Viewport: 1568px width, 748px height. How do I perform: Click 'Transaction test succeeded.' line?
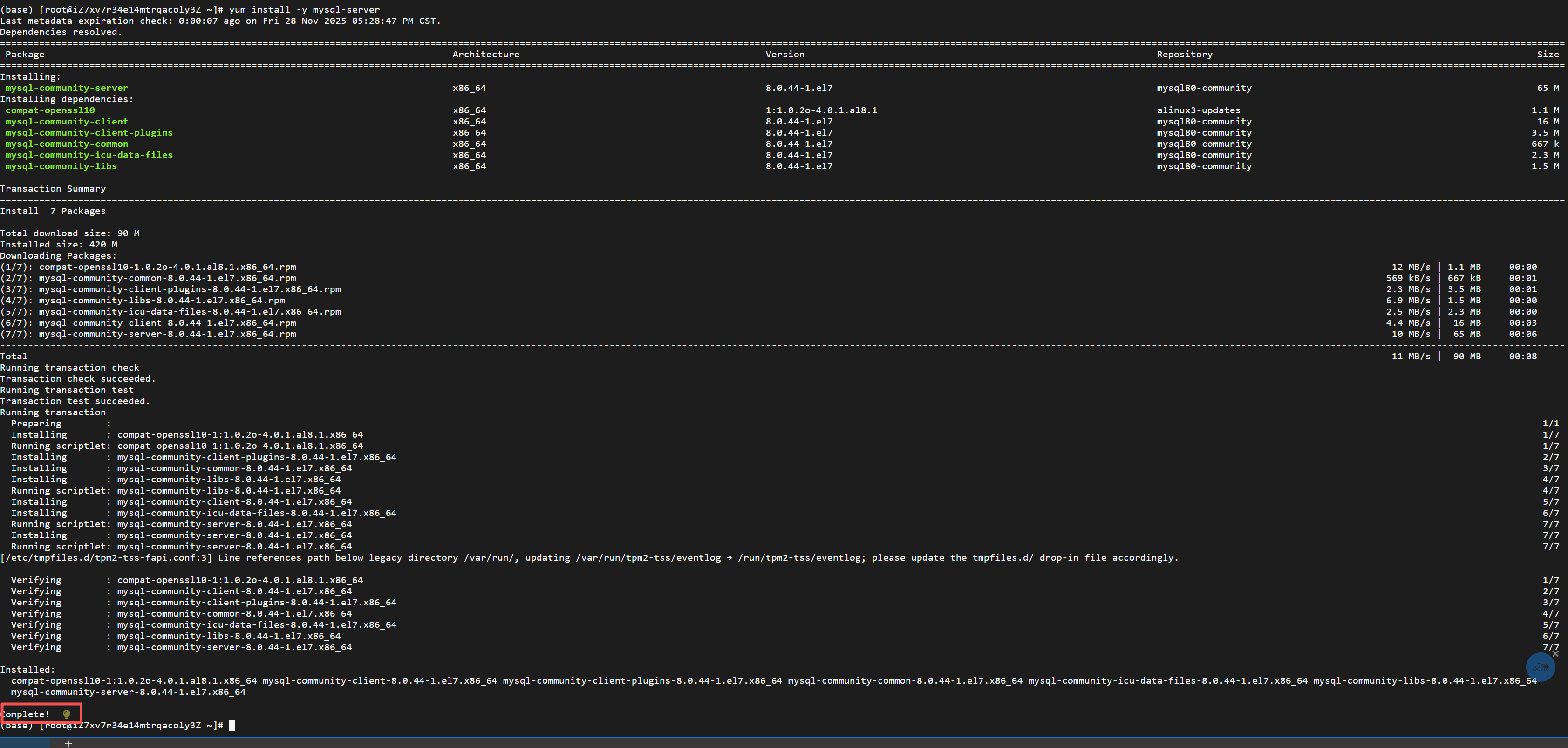click(75, 401)
